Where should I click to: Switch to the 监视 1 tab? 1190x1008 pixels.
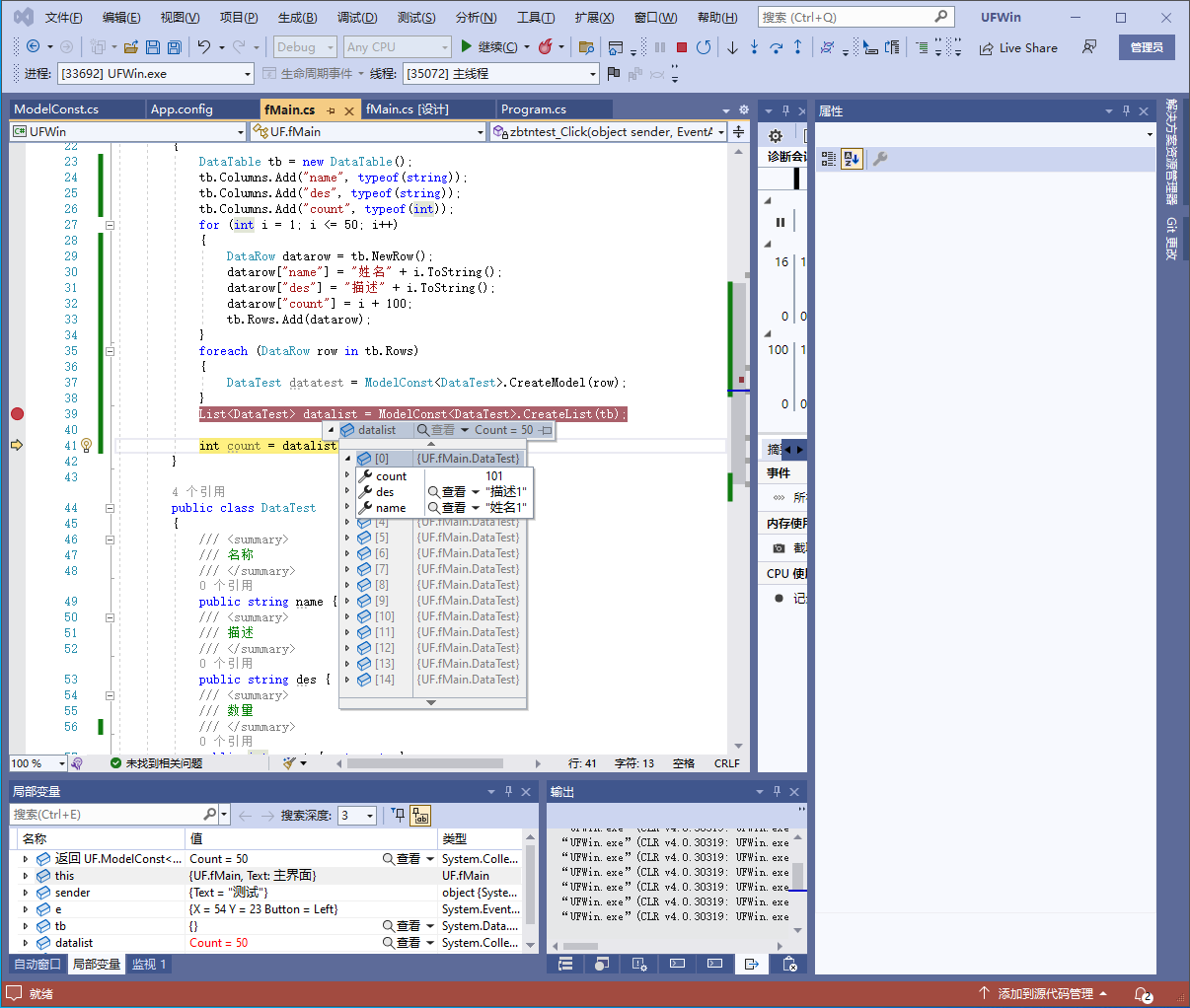click(150, 965)
